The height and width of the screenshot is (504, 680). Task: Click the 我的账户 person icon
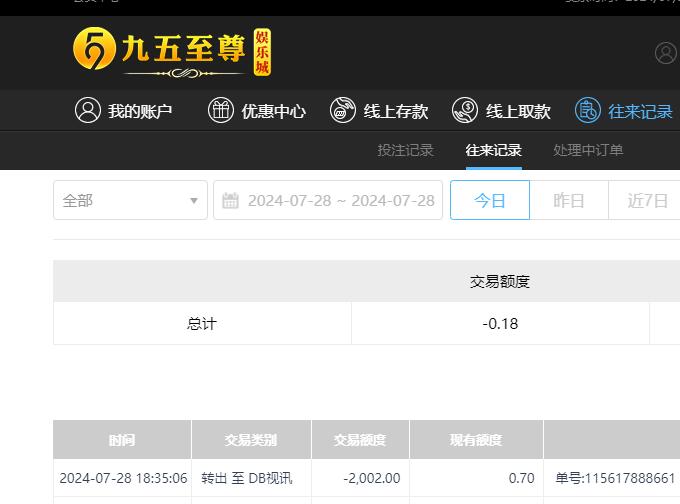click(x=88, y=110)
